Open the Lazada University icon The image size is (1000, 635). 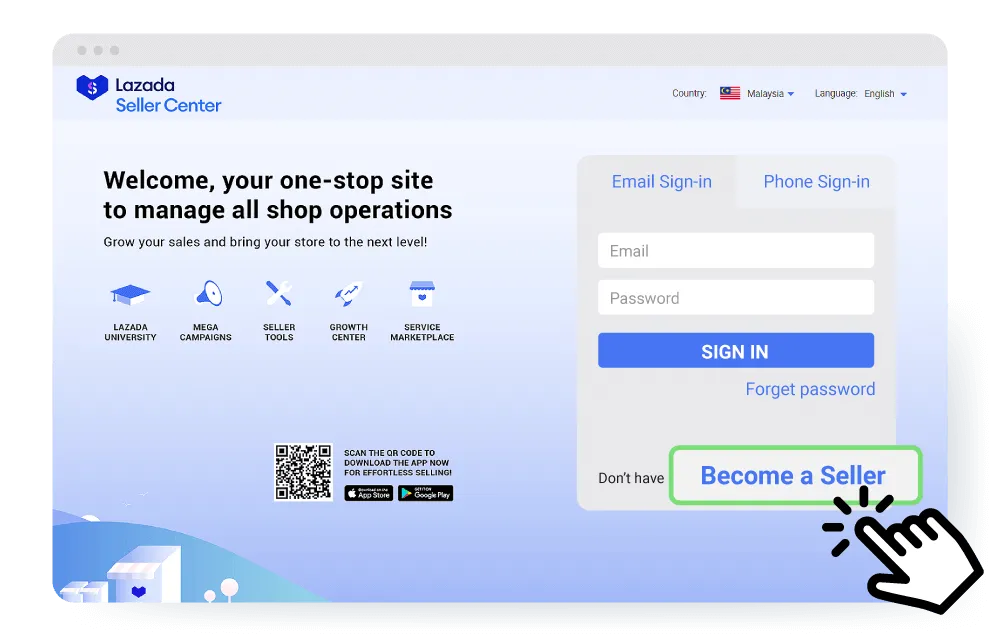point(130,294)
